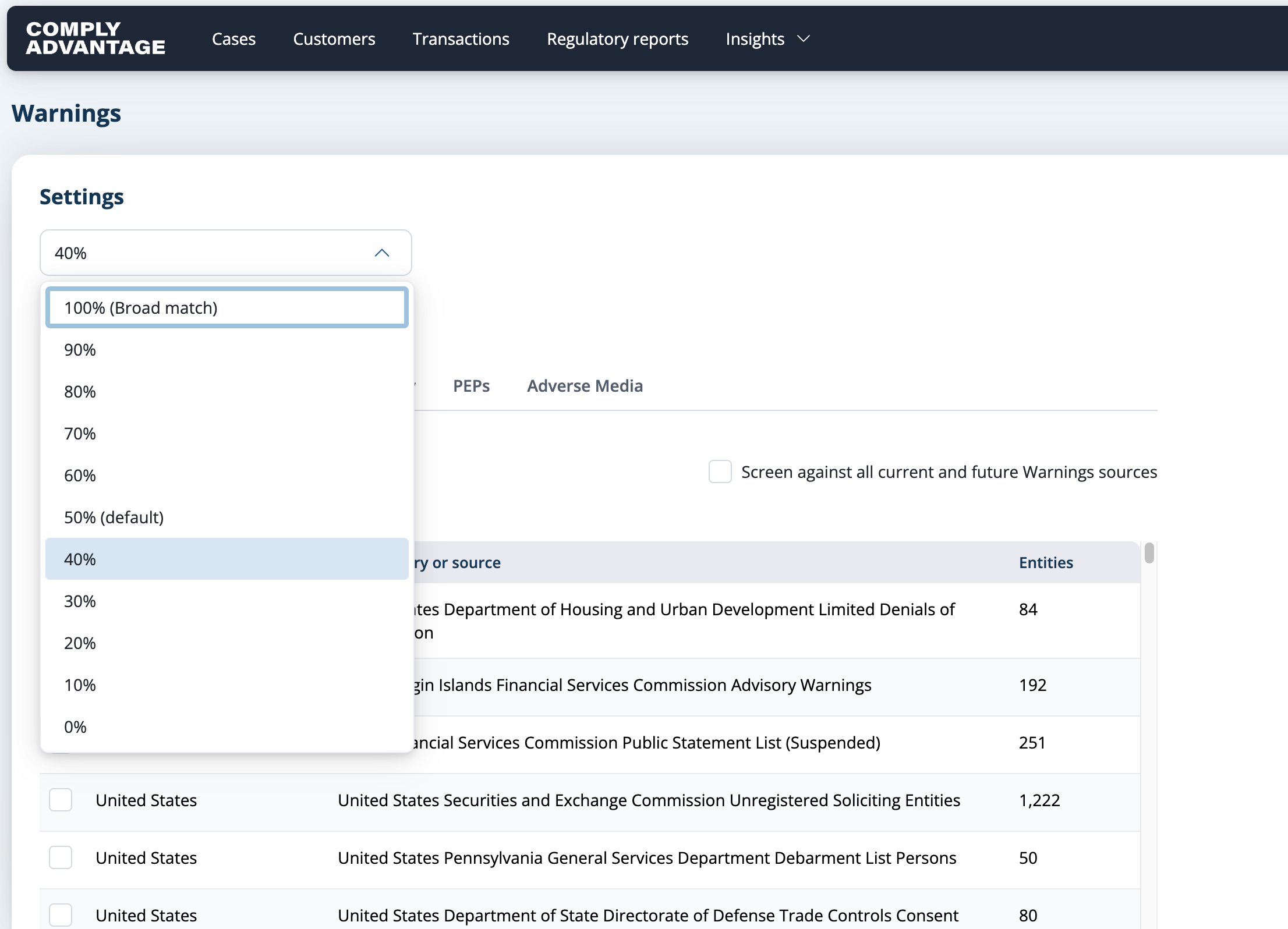Click the sources table scrollbar thumb
The height and width of the screenshot is (929, 1288).
[1149, 553]
